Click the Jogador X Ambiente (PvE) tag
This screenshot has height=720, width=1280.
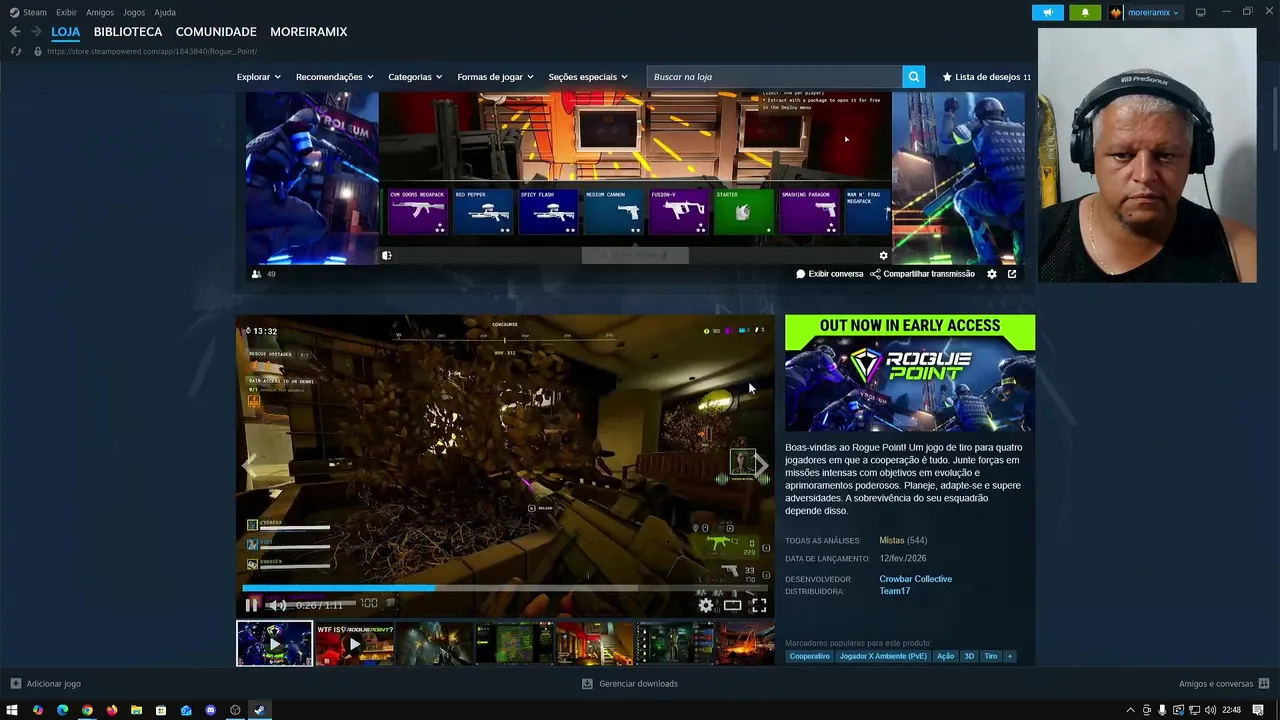883,656
